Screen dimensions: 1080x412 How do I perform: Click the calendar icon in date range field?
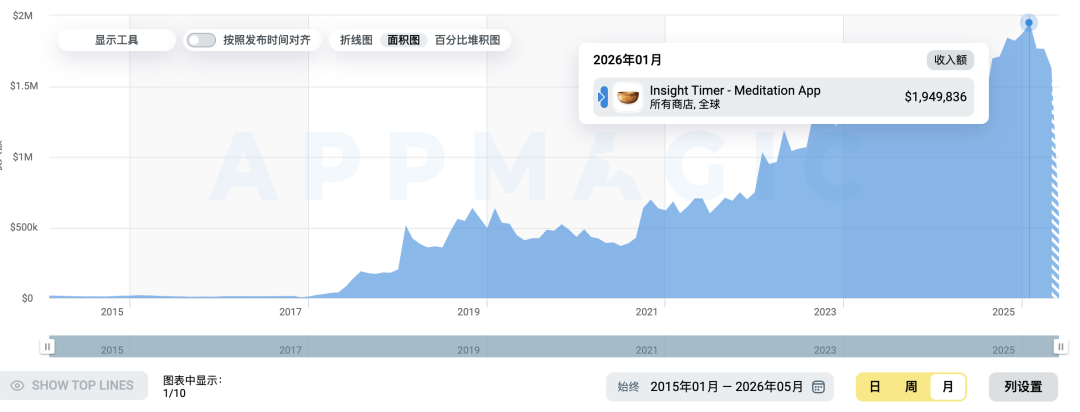click(x=818, y=387)
